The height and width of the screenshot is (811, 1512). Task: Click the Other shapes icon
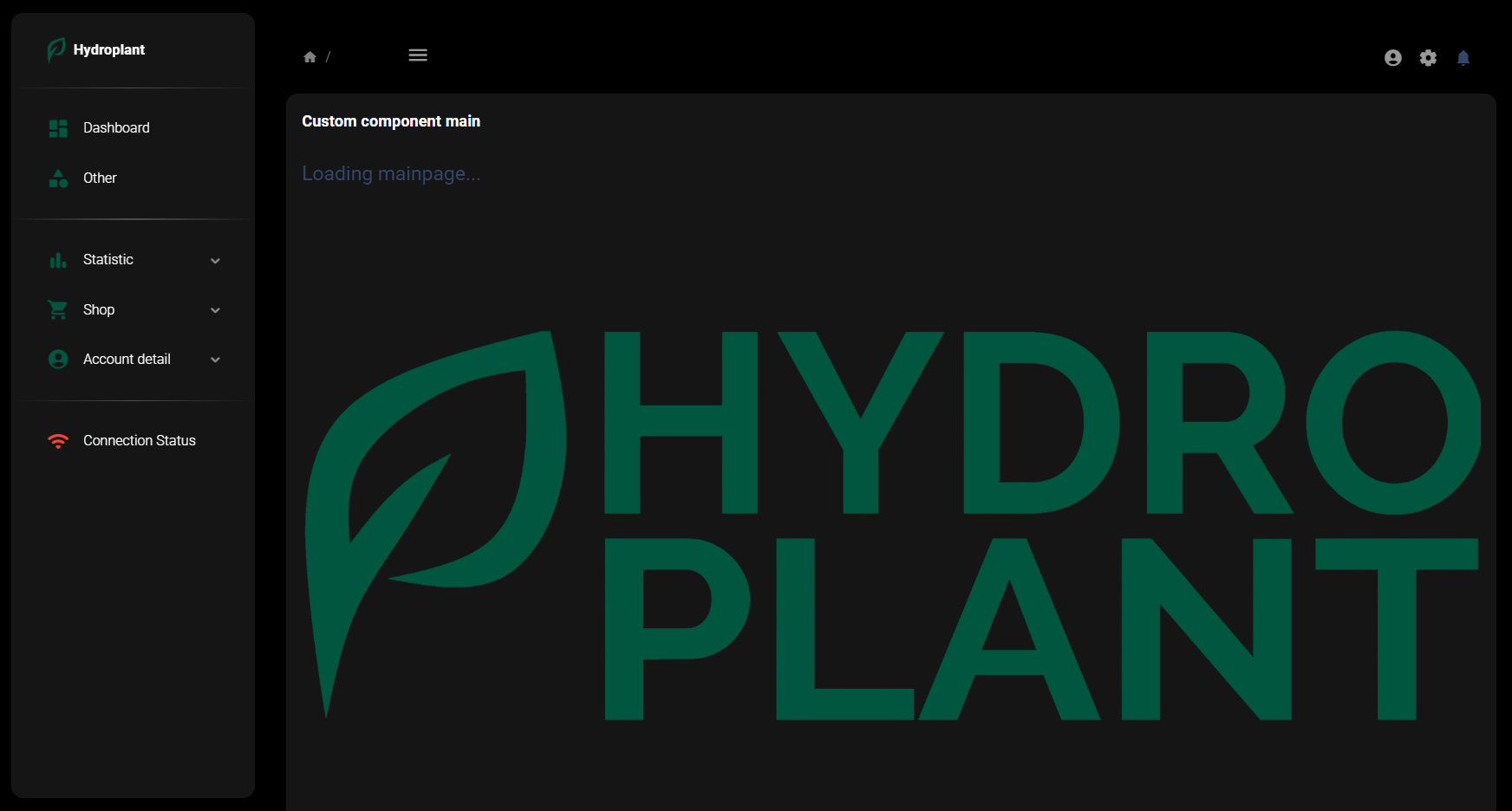pyautogui.click(x=57, y=178)
